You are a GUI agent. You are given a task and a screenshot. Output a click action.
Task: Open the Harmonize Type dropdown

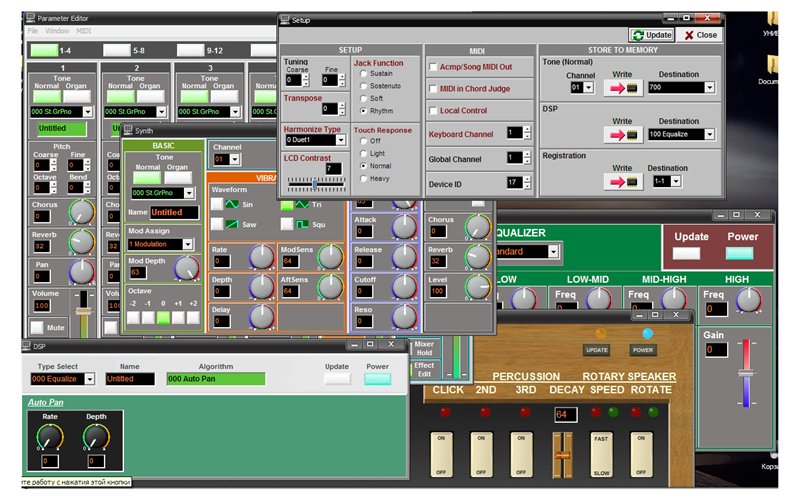click(x=341, y=141)
